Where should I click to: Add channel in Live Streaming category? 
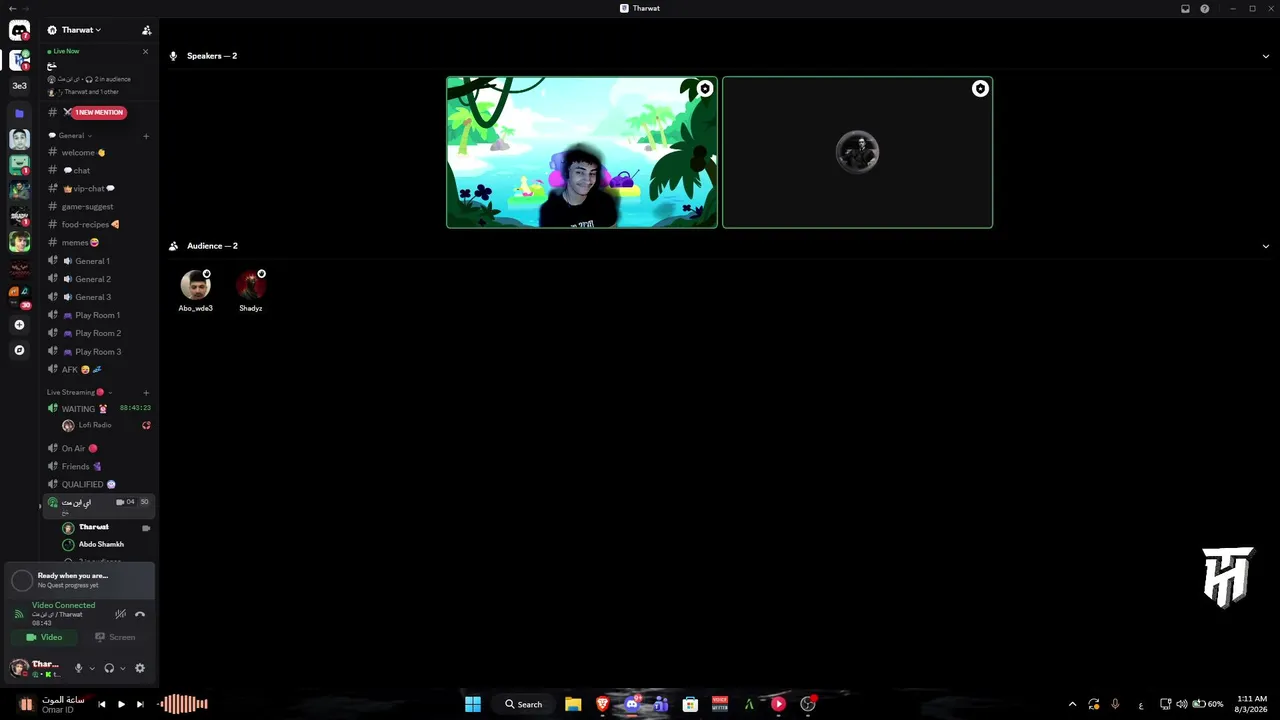[146, 393]
